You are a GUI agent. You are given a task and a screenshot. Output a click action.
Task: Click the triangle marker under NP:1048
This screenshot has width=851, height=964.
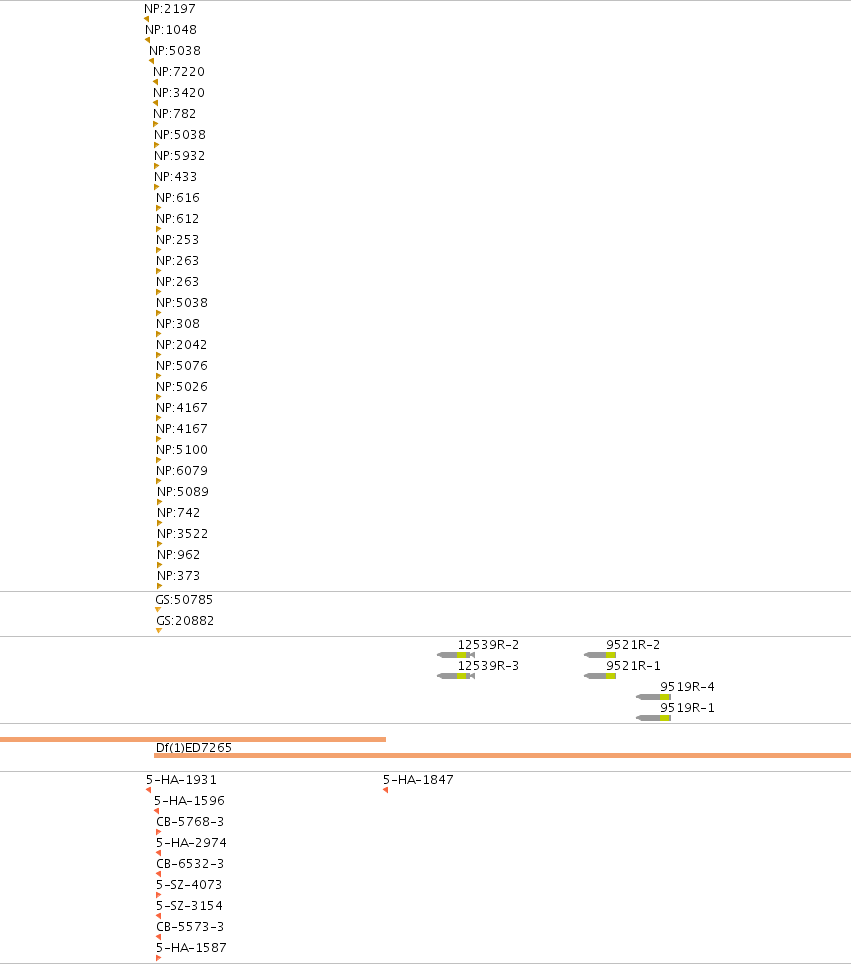148,40
